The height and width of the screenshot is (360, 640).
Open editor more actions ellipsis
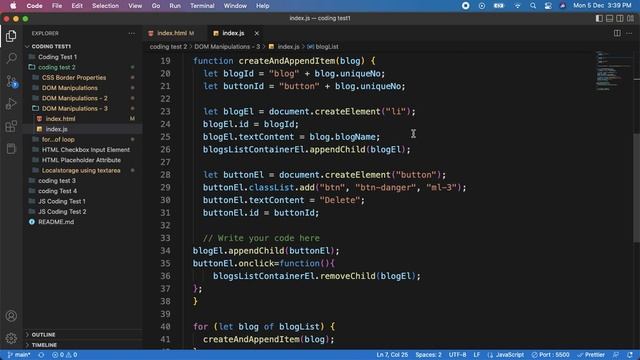pos(629,33)
